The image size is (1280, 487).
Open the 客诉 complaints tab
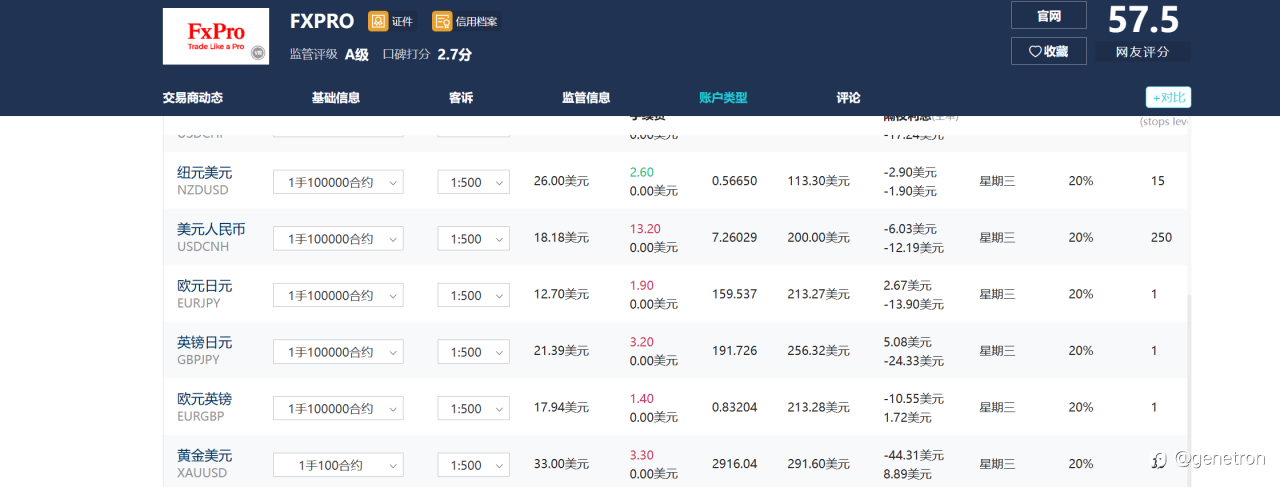pyautogui.click(x=461, y=98)
